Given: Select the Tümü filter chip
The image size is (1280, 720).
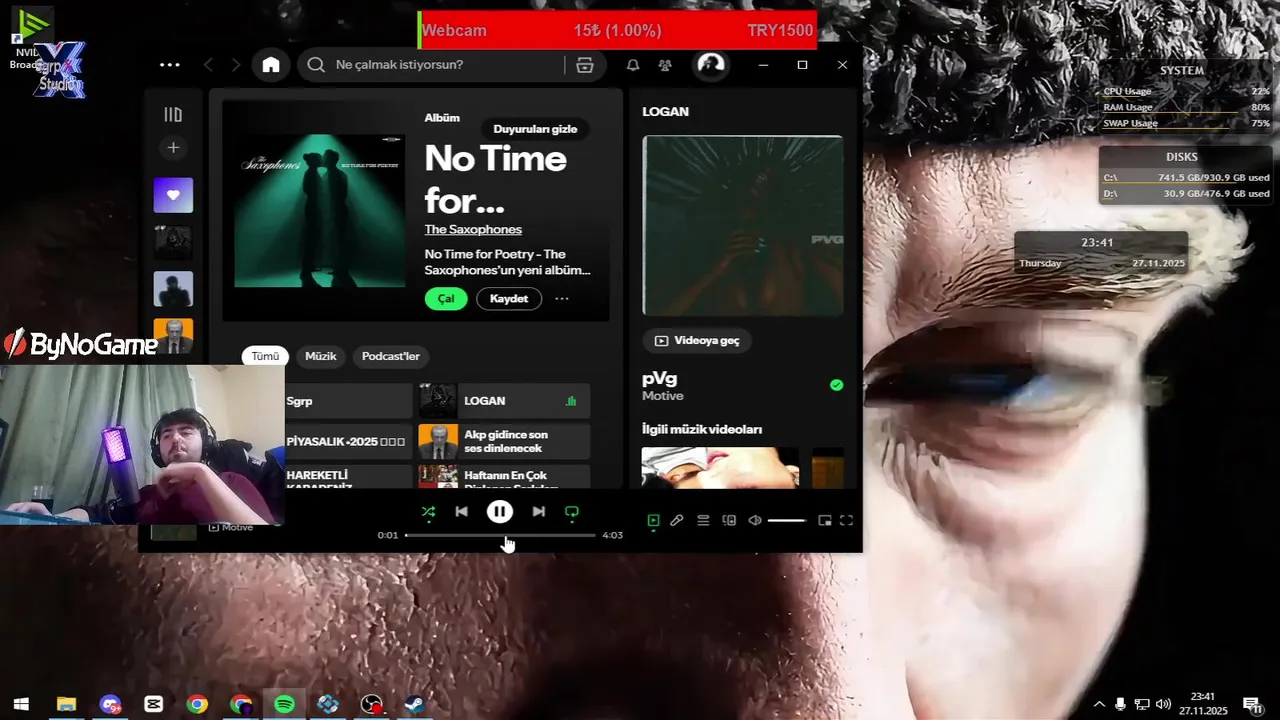Looking at the screenshot, I should (x=265, y=356).
